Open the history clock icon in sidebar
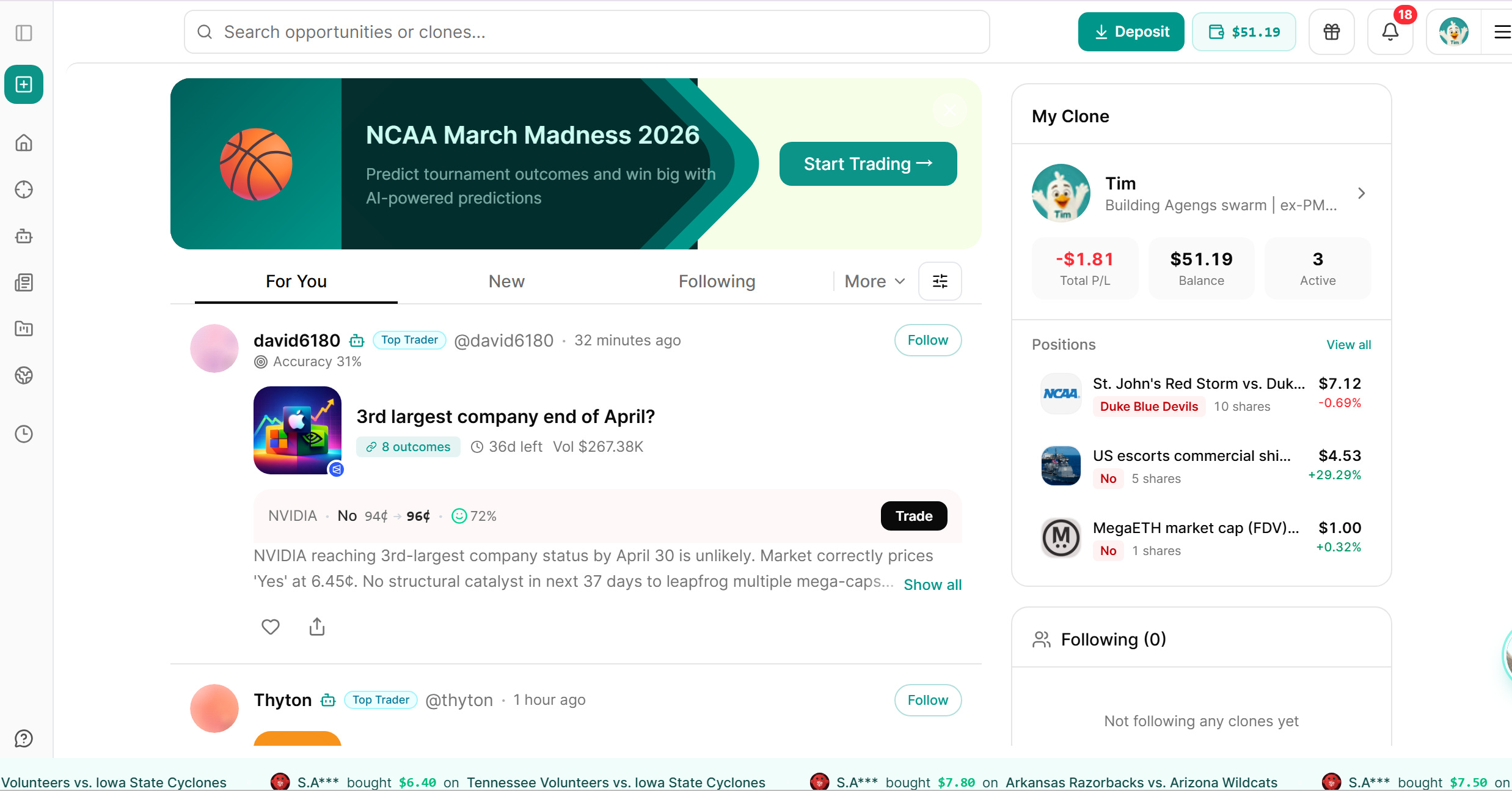Image resolution: width=1512 pixels, height=791 pixels. tap(24, 434)
